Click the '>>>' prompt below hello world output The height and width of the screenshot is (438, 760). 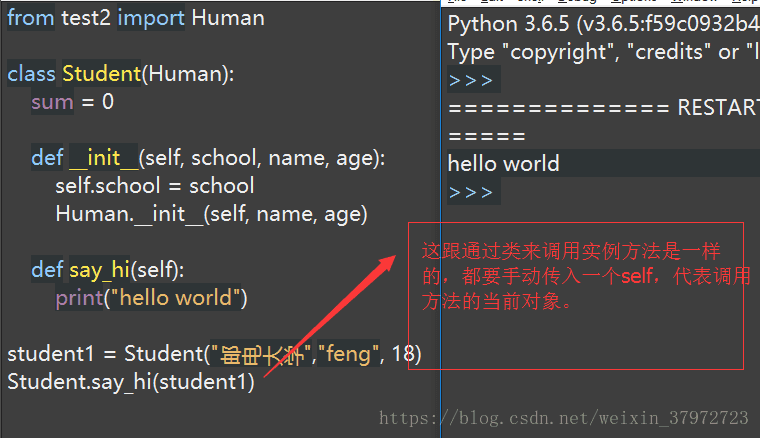pyautogui.click(x=471, y=192)
